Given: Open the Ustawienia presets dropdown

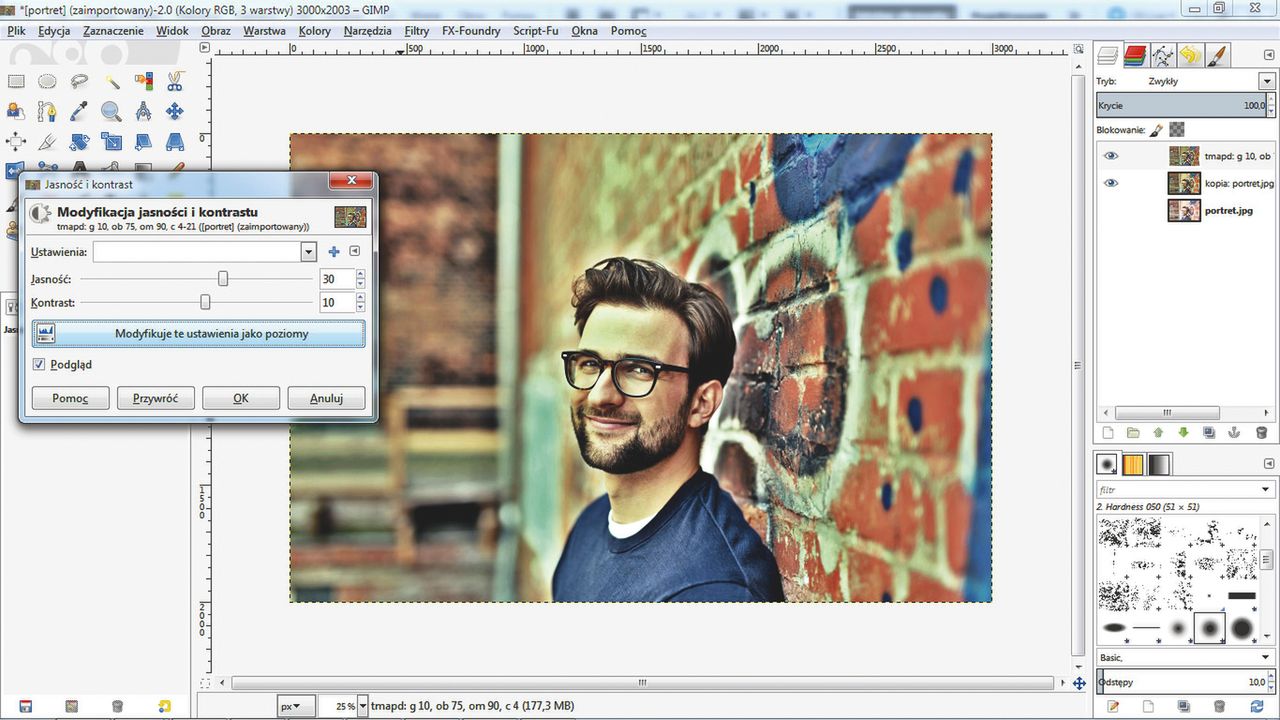Looking at the screenshot, I should pyautogui.click(x=308, y=252).
